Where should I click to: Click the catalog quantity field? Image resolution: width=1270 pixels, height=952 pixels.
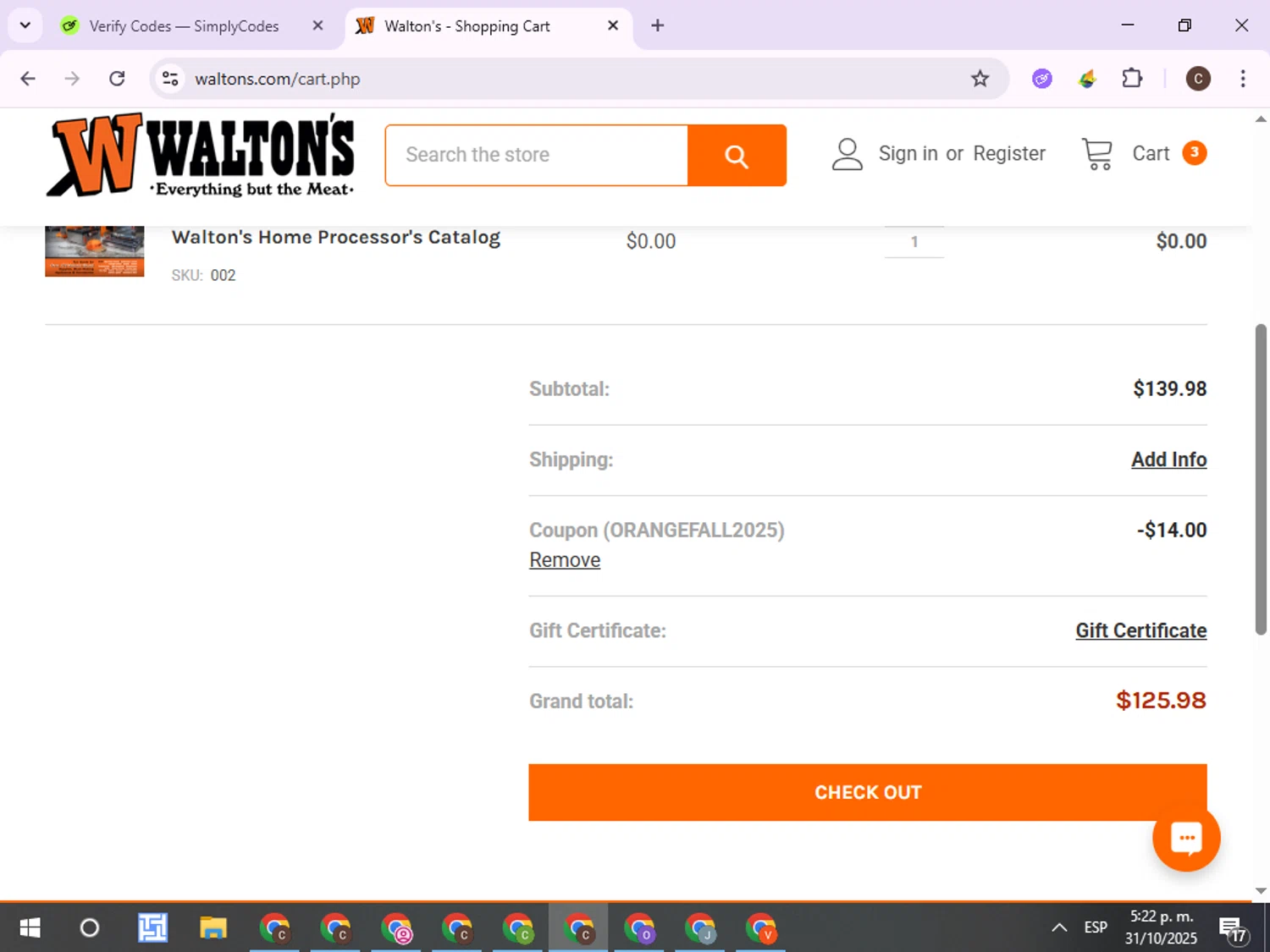(x=914, y=242)
